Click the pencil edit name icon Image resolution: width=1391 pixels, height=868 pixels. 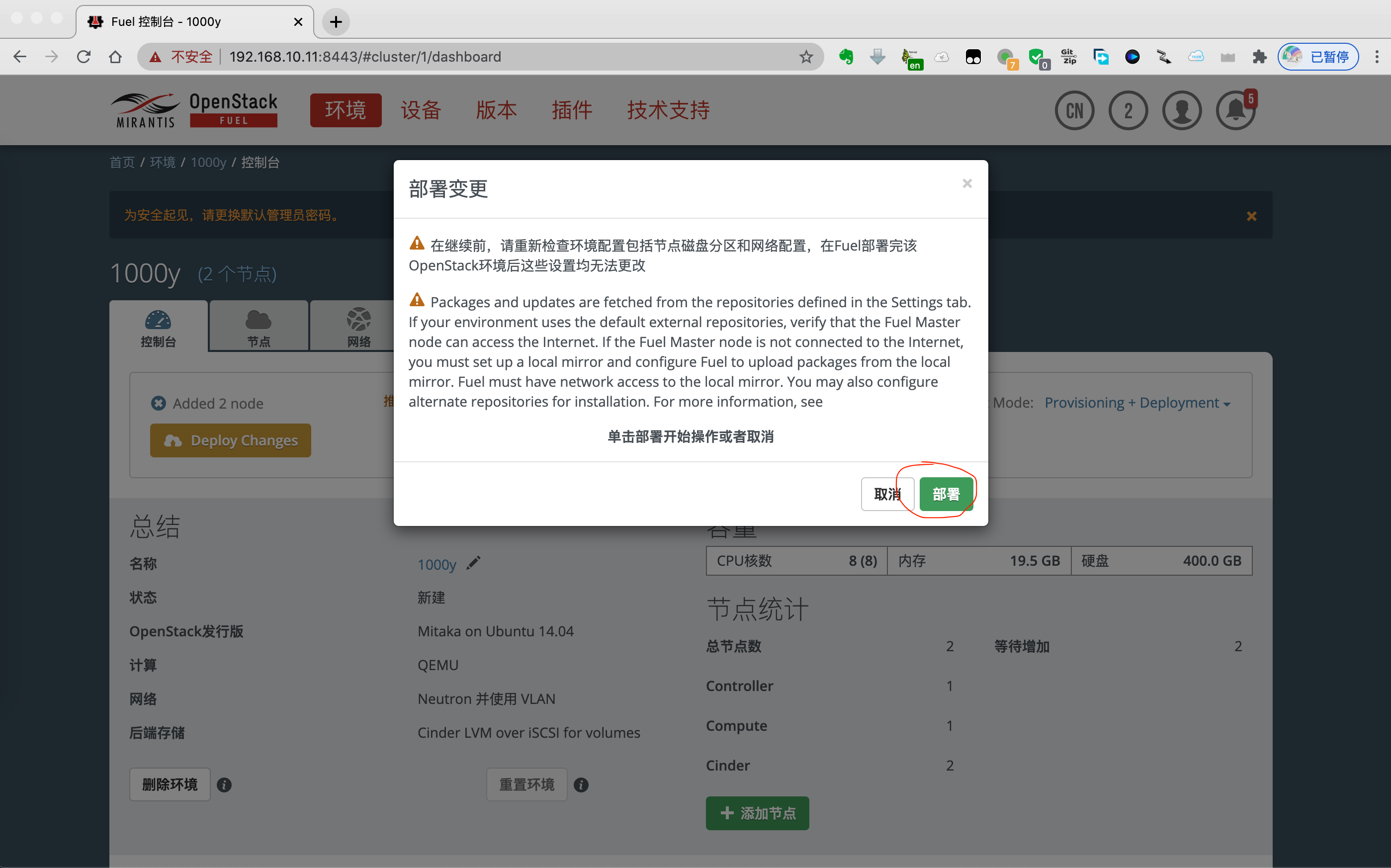[473, 563]
